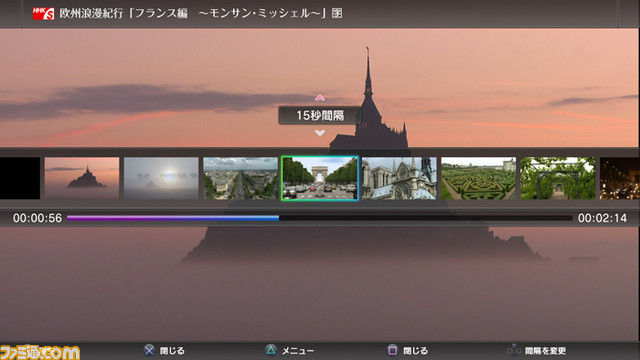640x360 pixels.
Task: Select the Champs-Élysées aerial view thumbnail
Action: click(x=241, y=178)
